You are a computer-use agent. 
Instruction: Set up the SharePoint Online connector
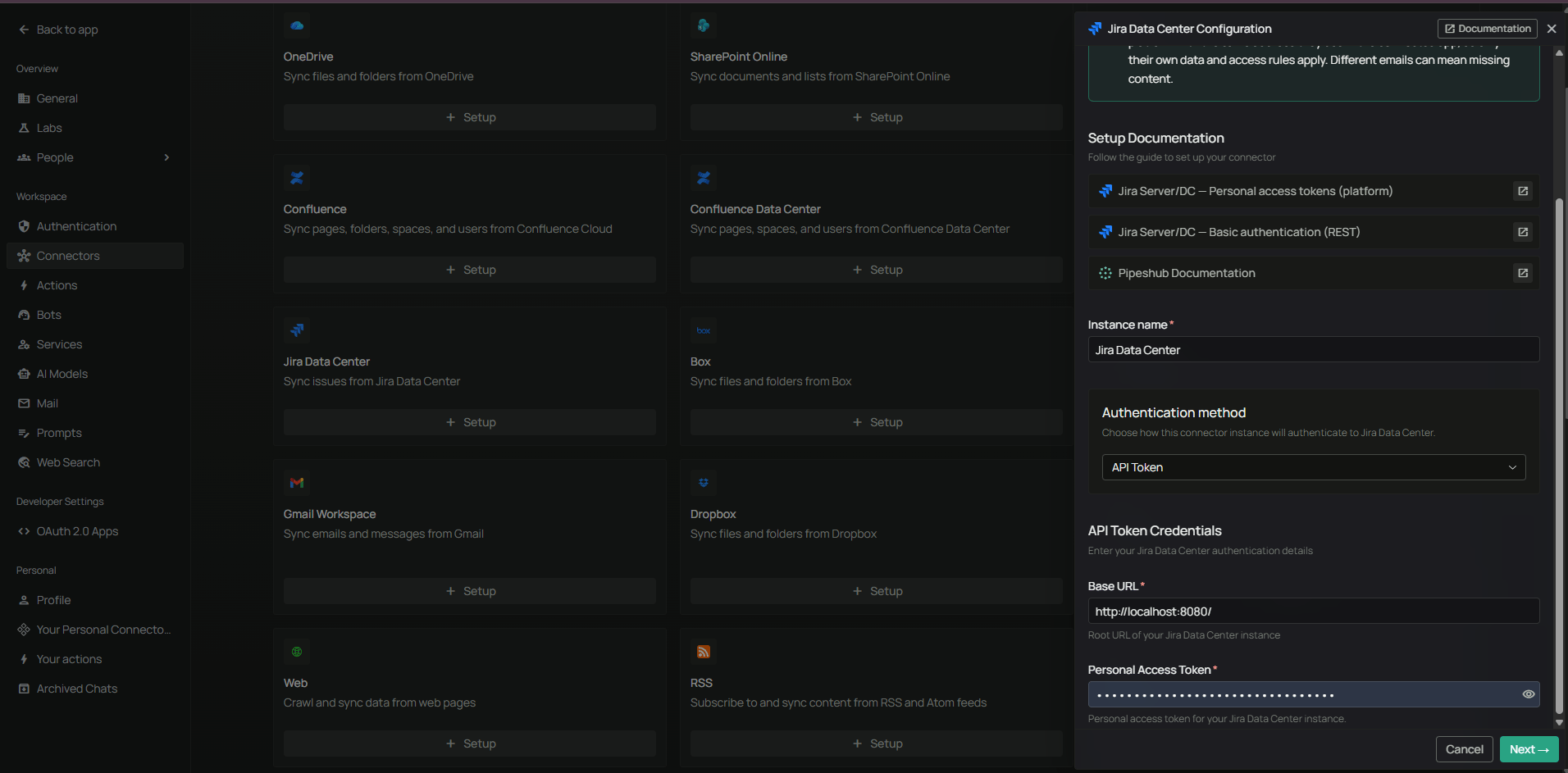877,117
